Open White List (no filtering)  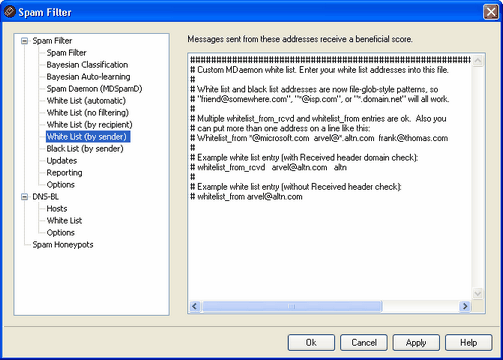(x=88, y=113)
